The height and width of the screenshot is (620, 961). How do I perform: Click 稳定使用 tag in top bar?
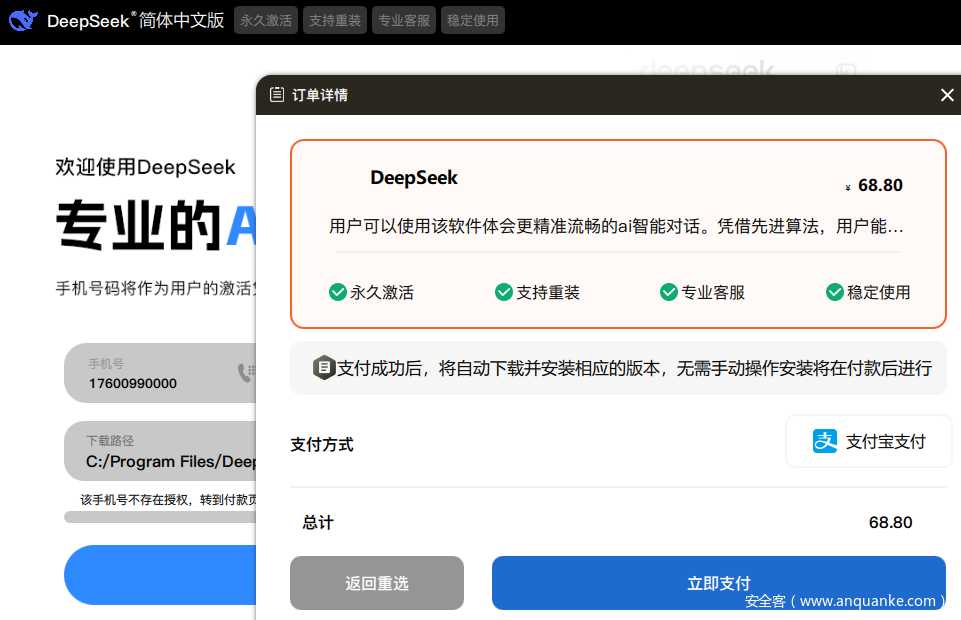pyautogui.click(x=473, y=20)
